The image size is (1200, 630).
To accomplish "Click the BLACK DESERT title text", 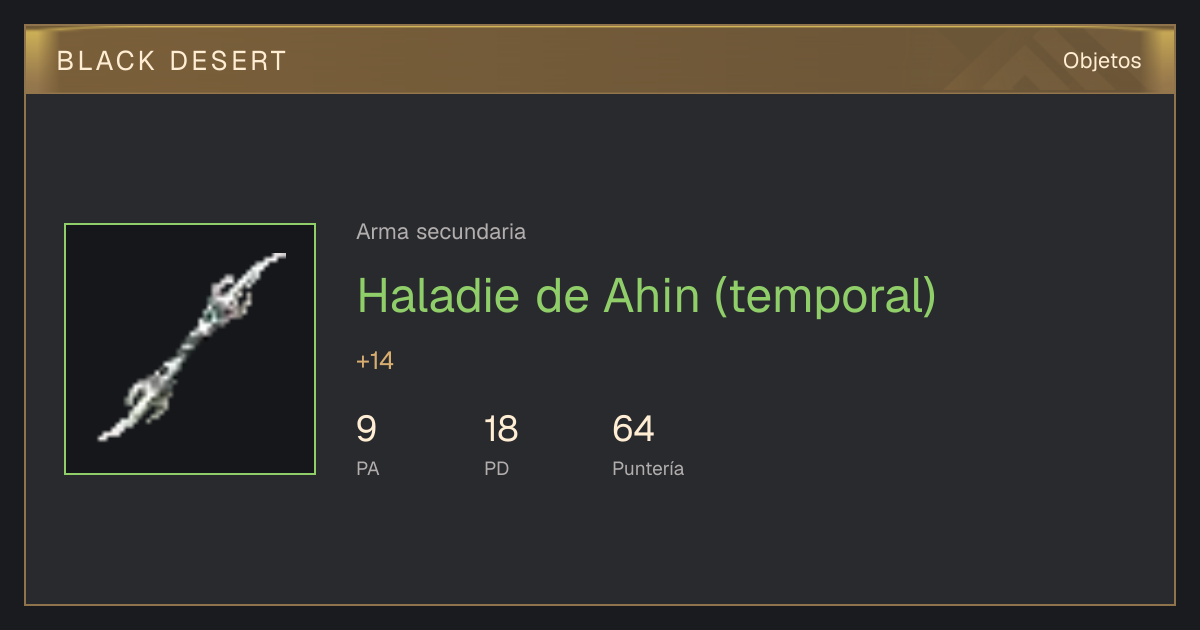I will (172, 61).
